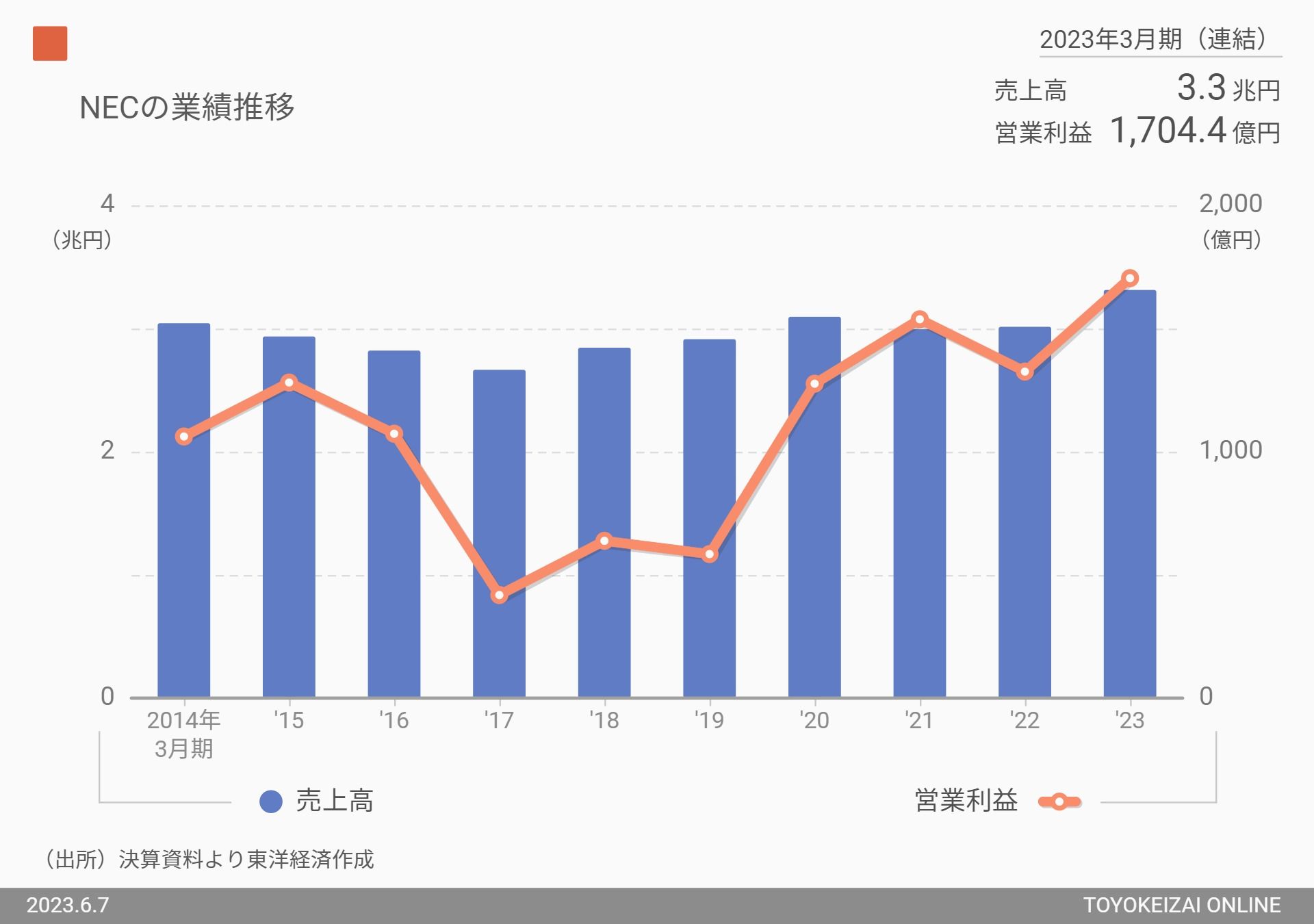Select the '15 sales bar
1314x924 pixels.
click(289, 517)
